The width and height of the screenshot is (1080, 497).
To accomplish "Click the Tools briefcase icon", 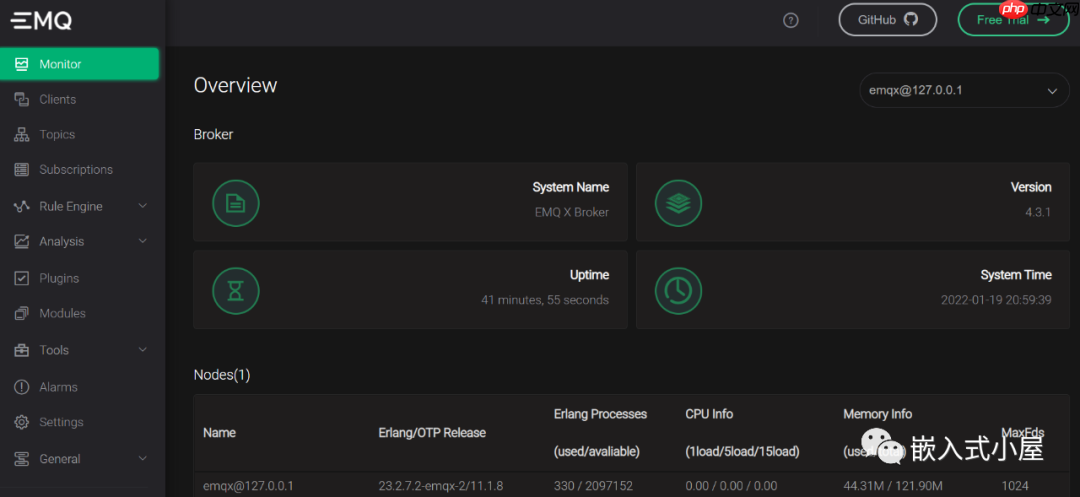I will click(22, 350).
